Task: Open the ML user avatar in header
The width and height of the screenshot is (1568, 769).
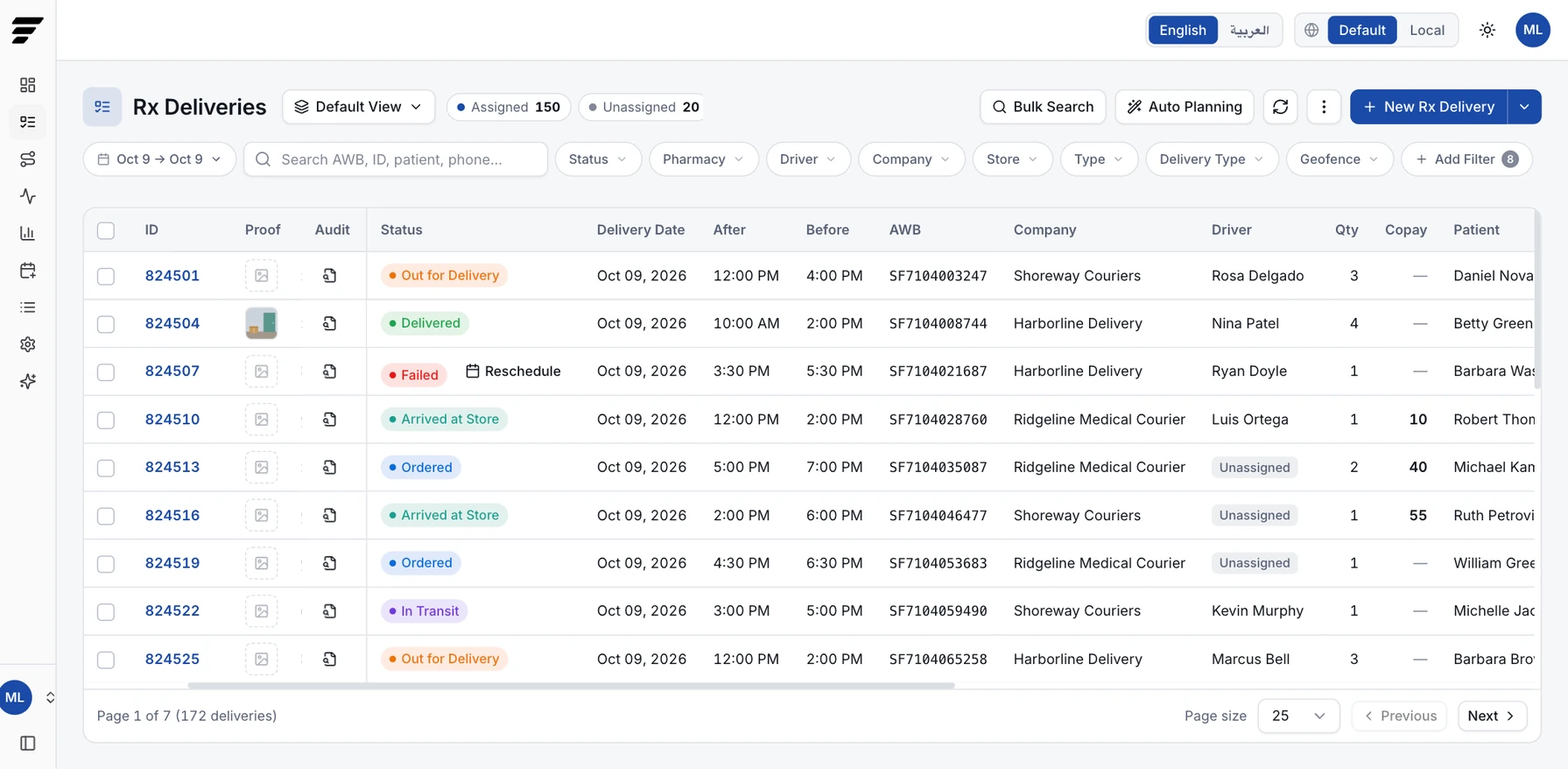Action: point(1533,30)
